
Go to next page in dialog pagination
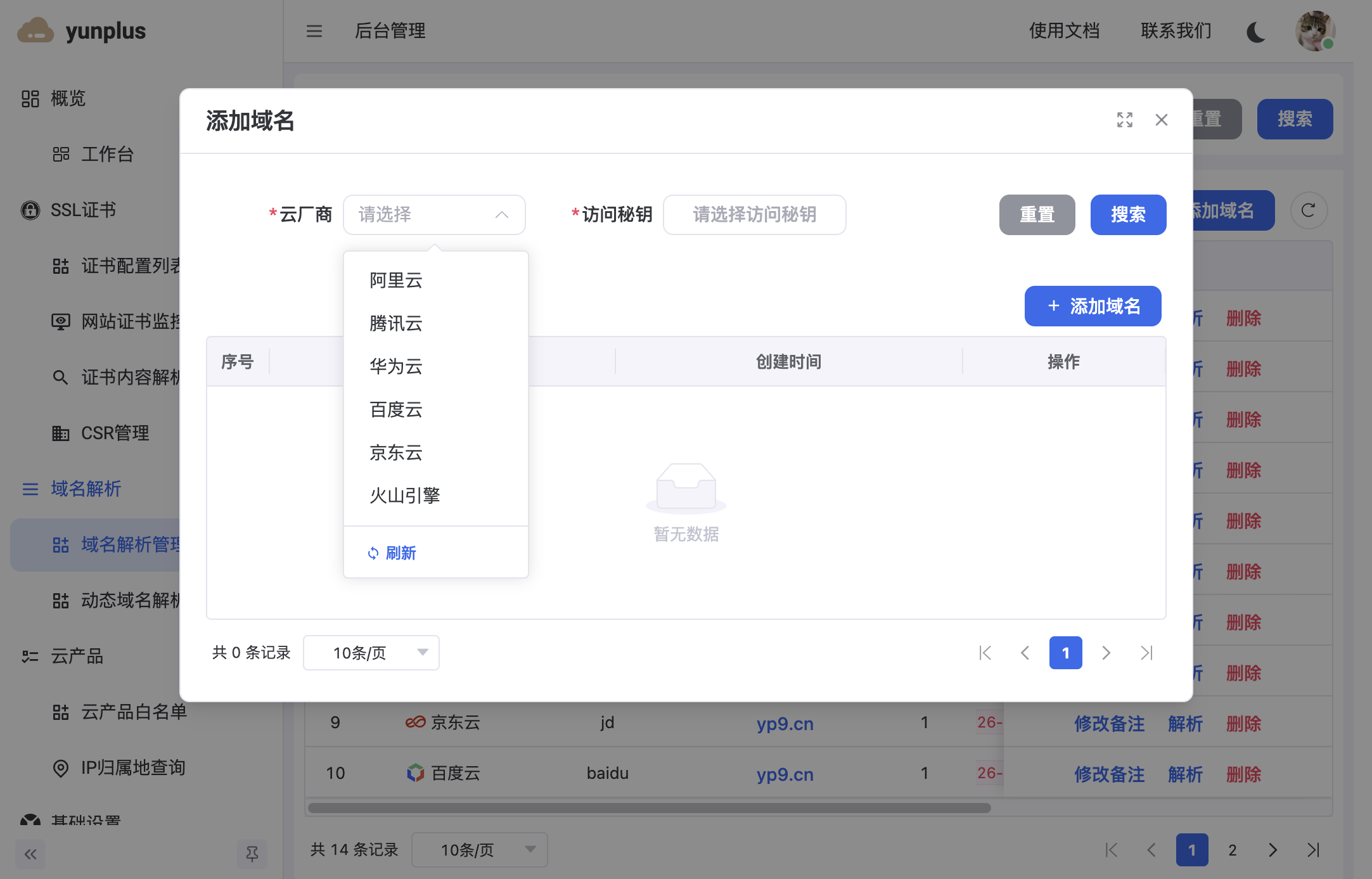pyautogui.click(x=1106, y=653)
